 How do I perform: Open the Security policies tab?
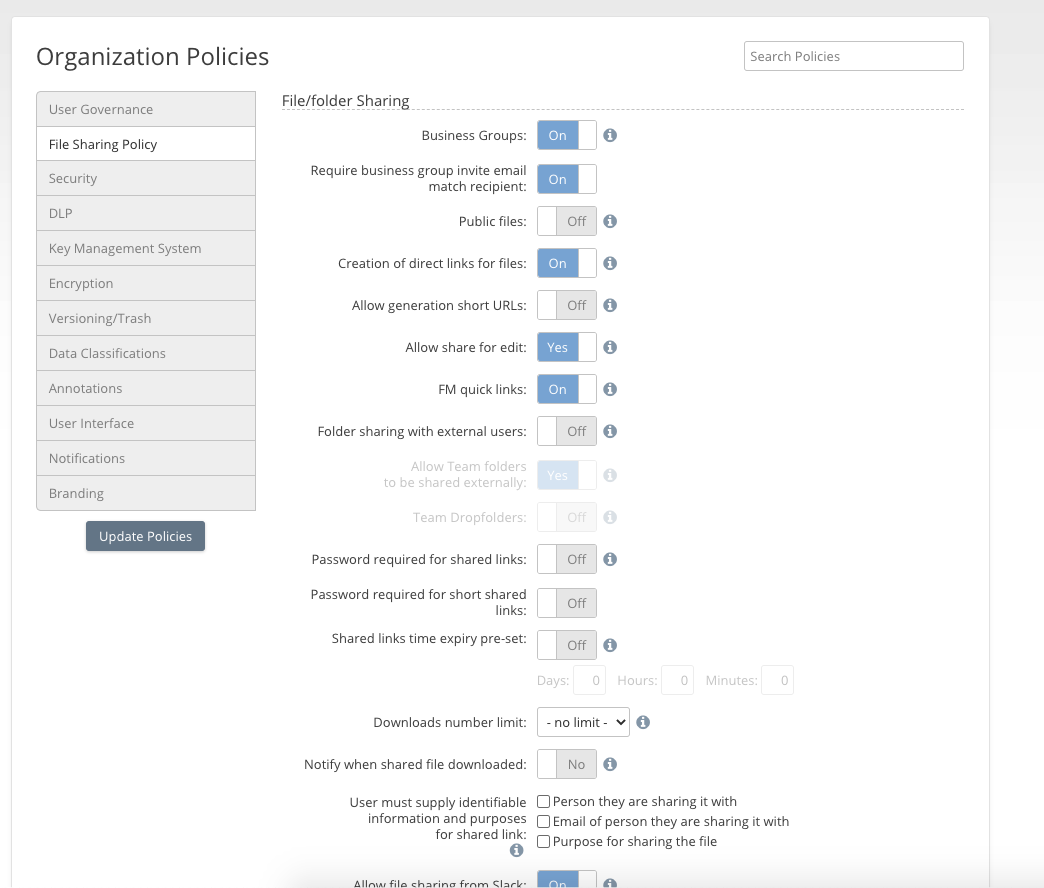click(x=146, y=178)
